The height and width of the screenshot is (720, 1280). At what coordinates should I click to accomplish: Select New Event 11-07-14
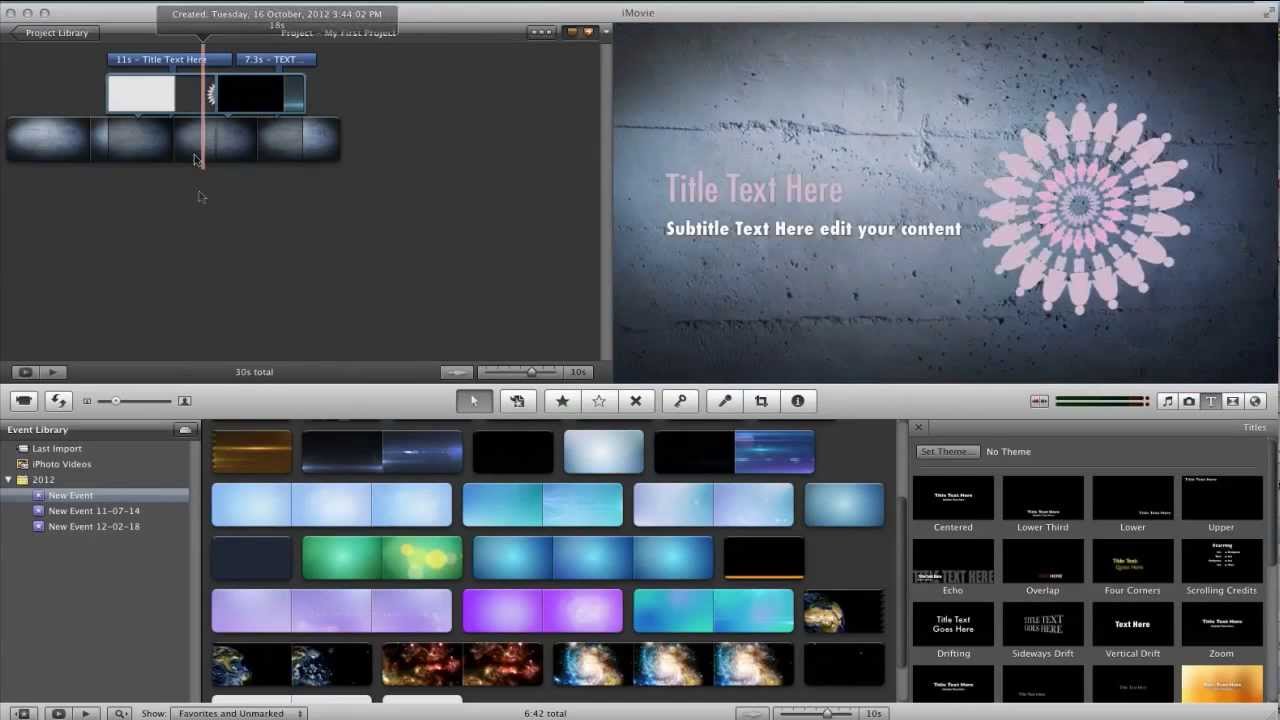click(94, 511)
